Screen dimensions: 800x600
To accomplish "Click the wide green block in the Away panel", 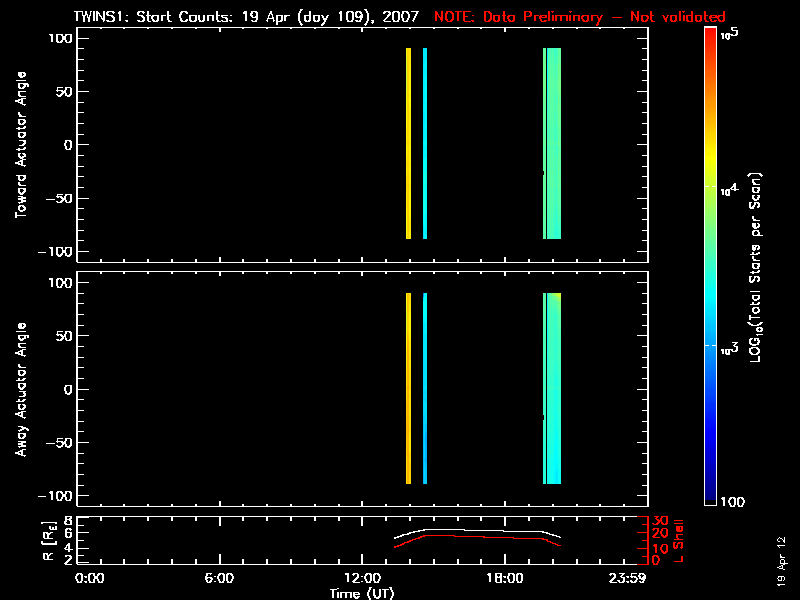I will pyautogui.click(x=553, y=388).
